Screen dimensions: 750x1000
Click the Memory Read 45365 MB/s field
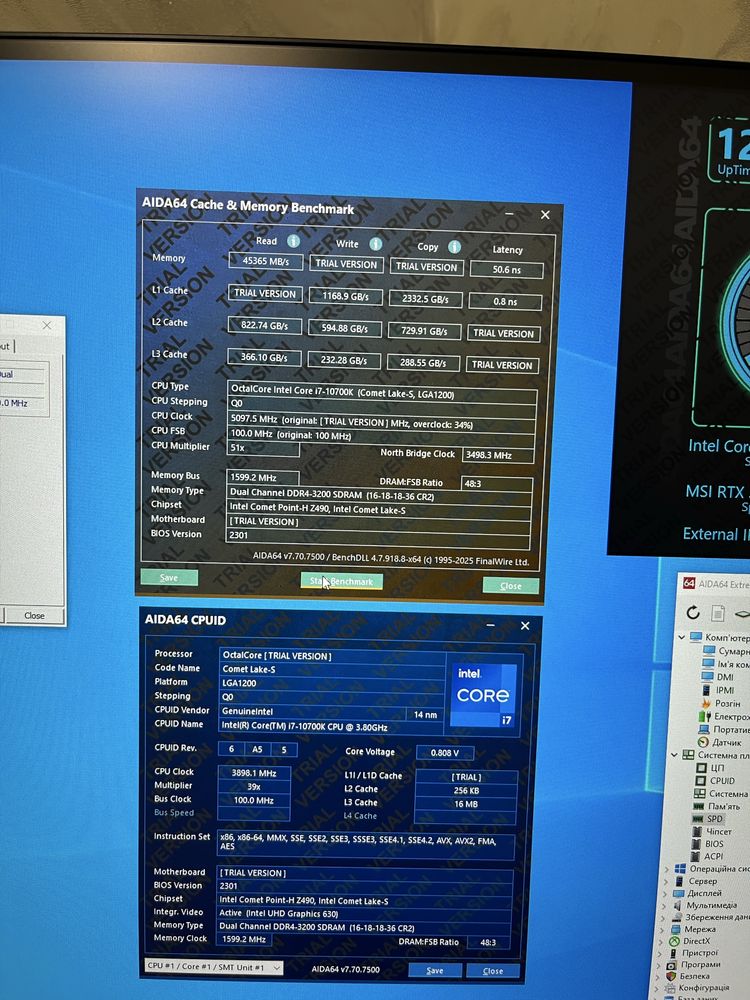click(265, 261)
